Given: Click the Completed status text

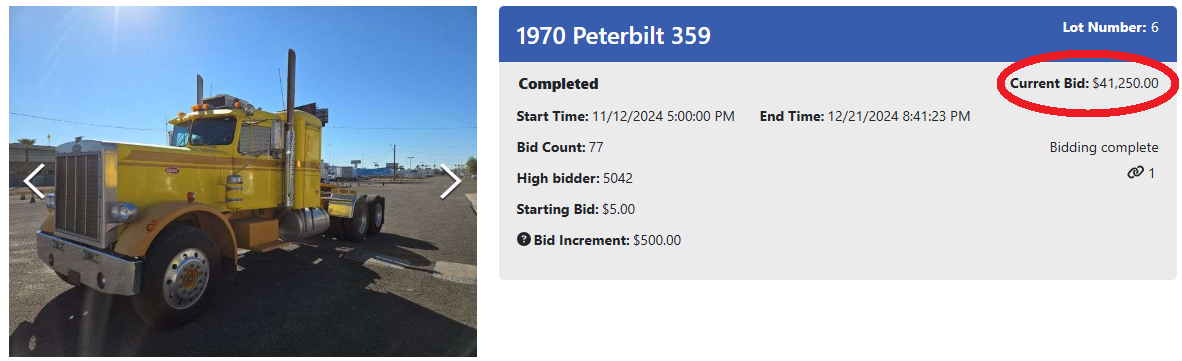Looking at the screenshot, I should [559, 84].
